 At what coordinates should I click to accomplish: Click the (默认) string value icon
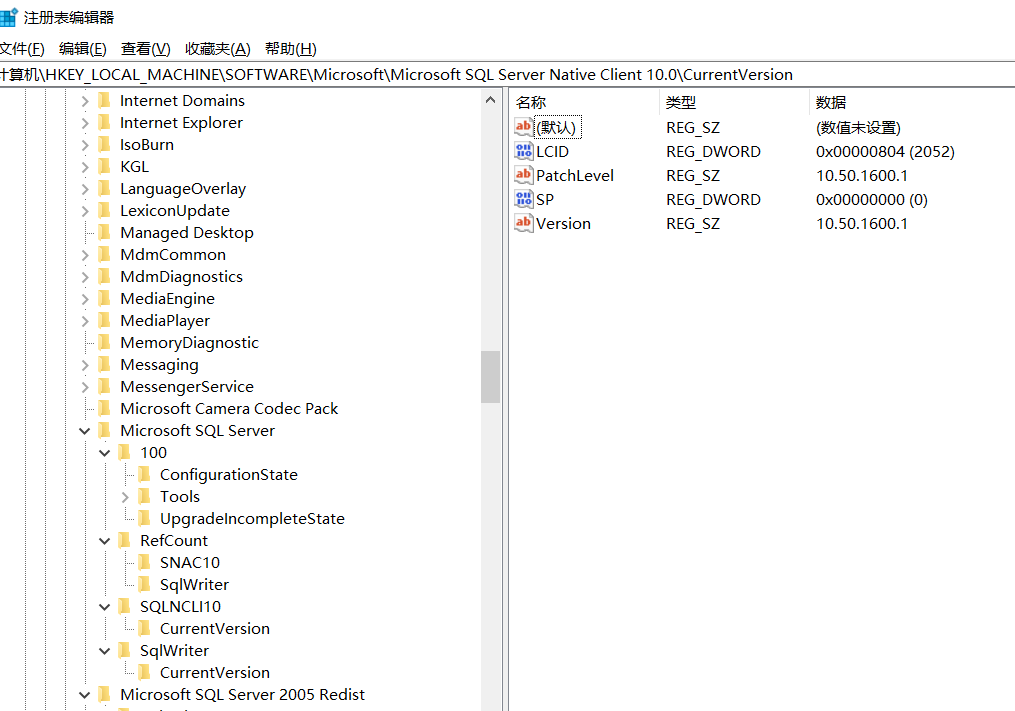524,127
